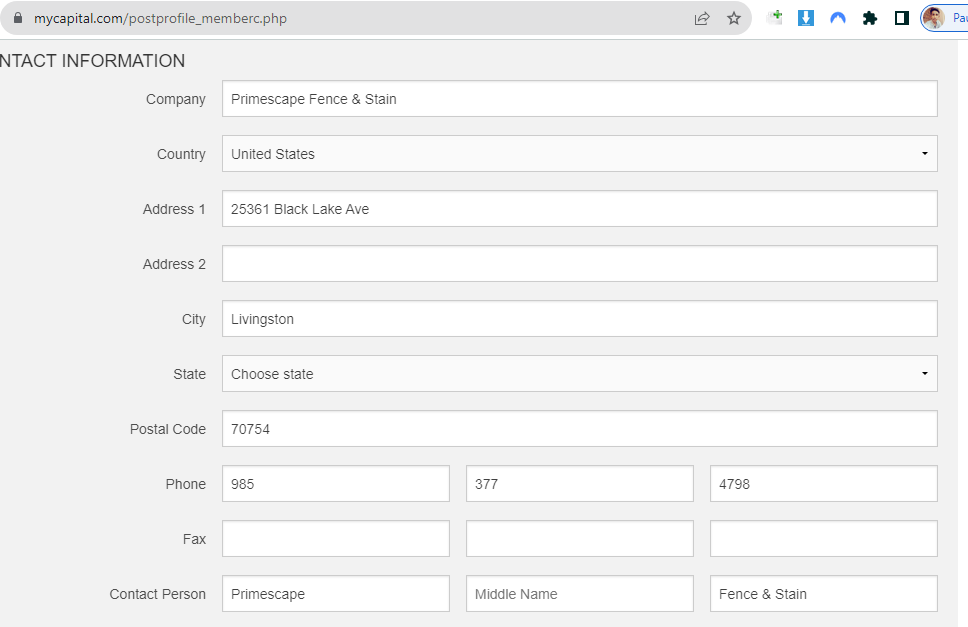The height and width of the screenshot is (627, 968).
Task: Focus the first Fax number box
Action: (335, 539)
